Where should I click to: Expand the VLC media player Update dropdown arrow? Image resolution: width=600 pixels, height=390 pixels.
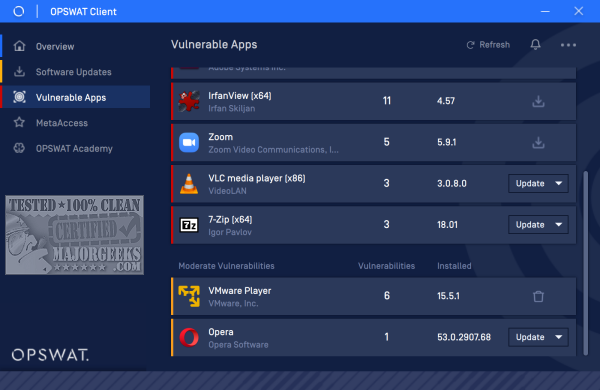[x=559, y=183]
